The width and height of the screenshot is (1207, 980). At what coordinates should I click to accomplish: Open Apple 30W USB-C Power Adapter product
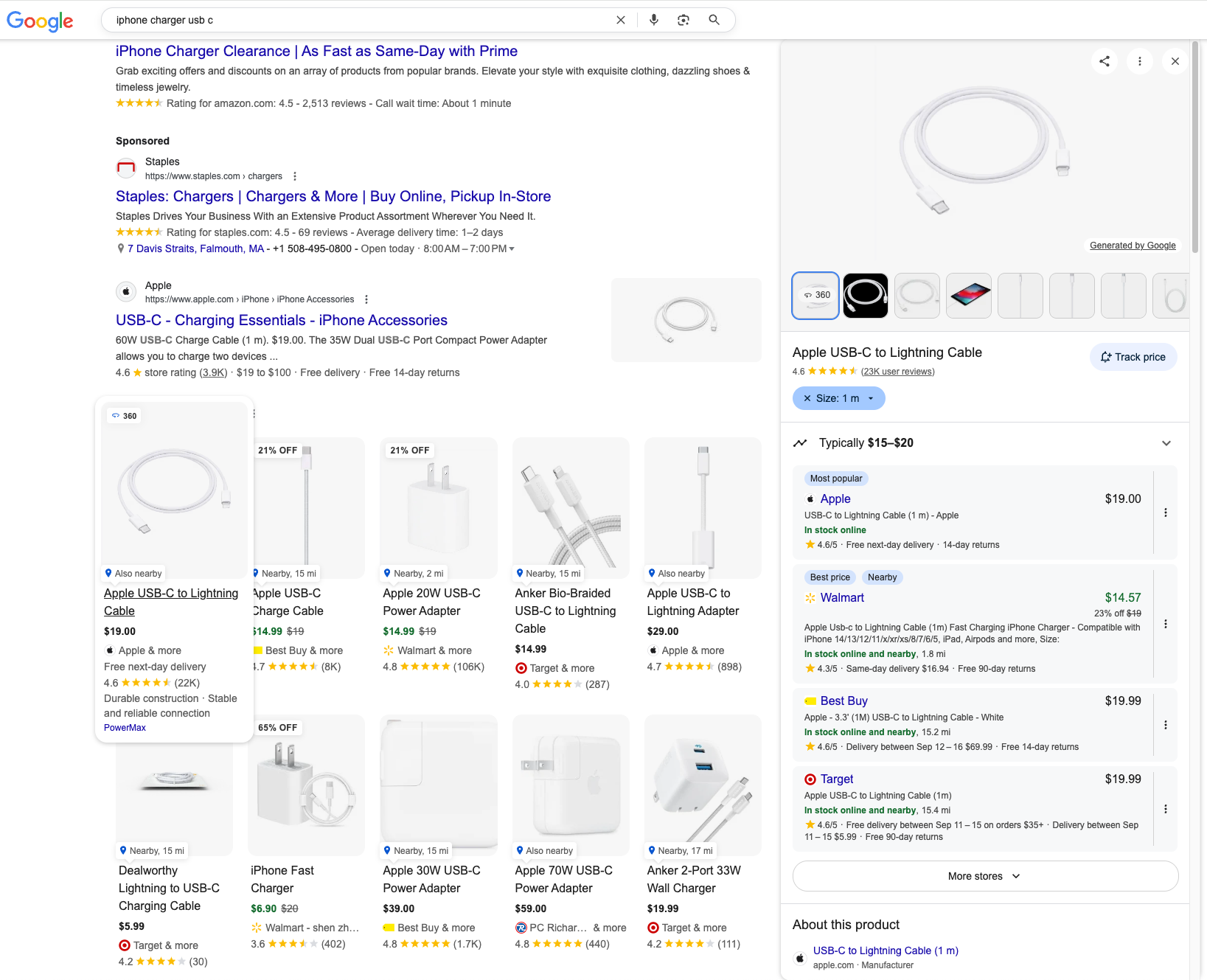431,879
